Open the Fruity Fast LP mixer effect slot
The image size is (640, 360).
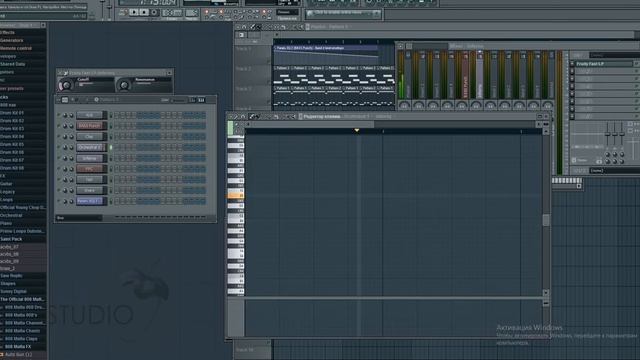[603, 64]
